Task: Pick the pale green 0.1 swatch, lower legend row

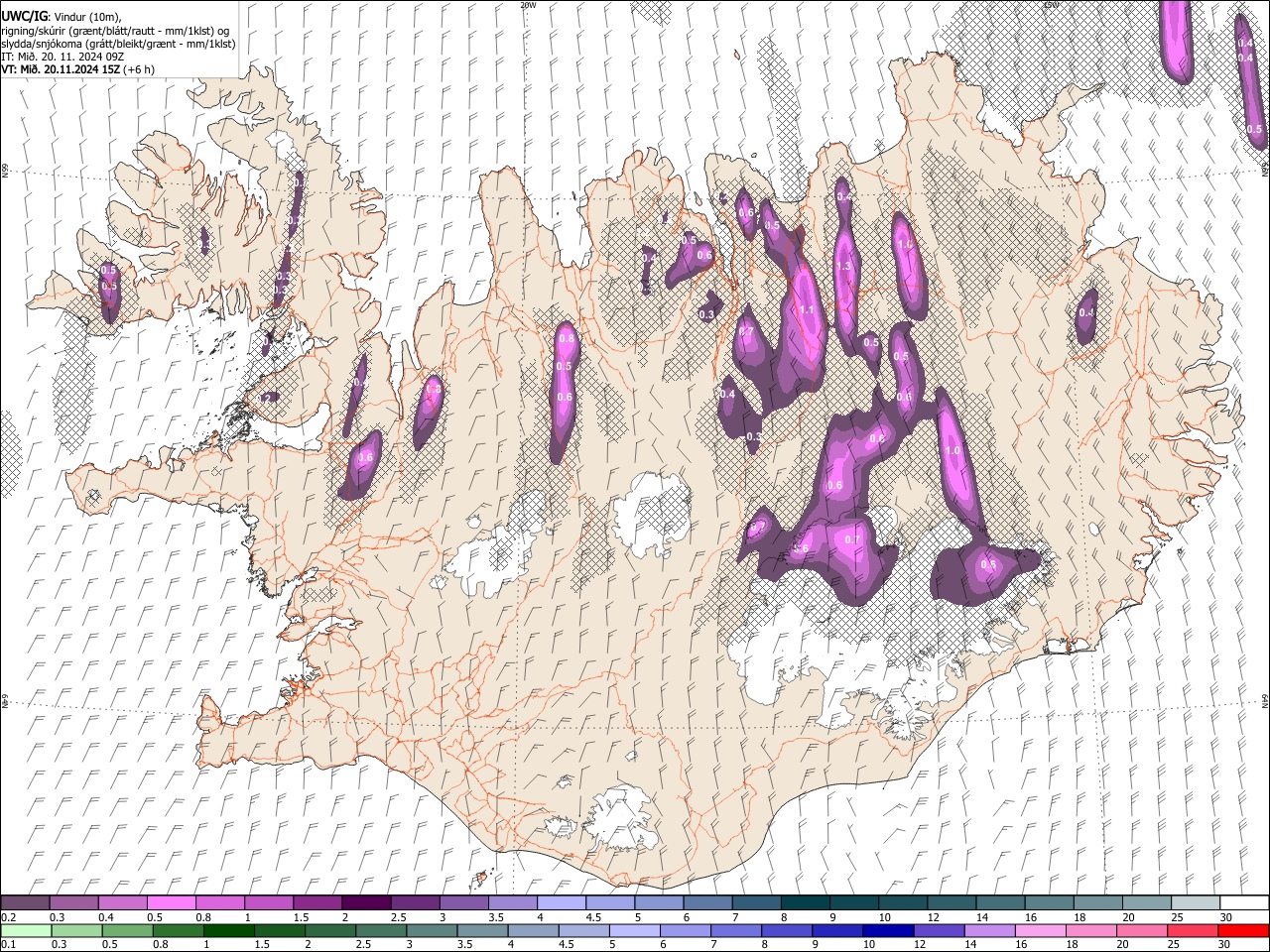Action: [x=26, y=930]
